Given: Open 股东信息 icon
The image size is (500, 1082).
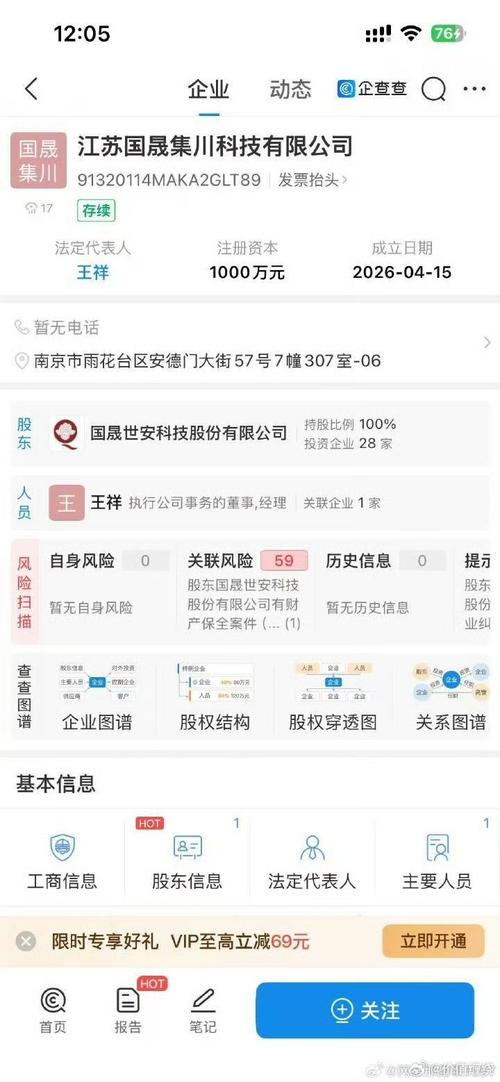Looking at the screenshot, I should (x=188, y=847).
